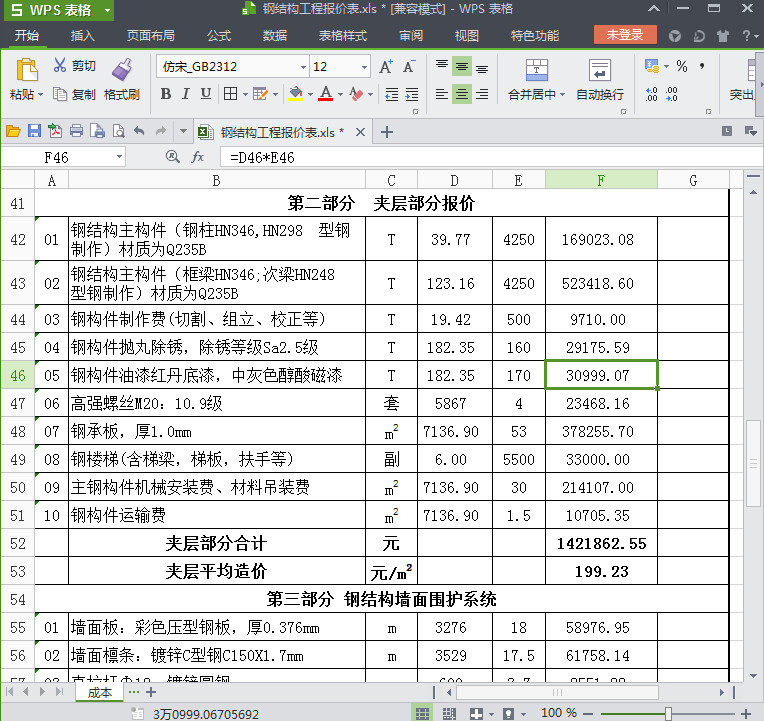The image size is (764, 721).
Task: Switch to the 开始 tab
Action: click(x=26, y=36)
